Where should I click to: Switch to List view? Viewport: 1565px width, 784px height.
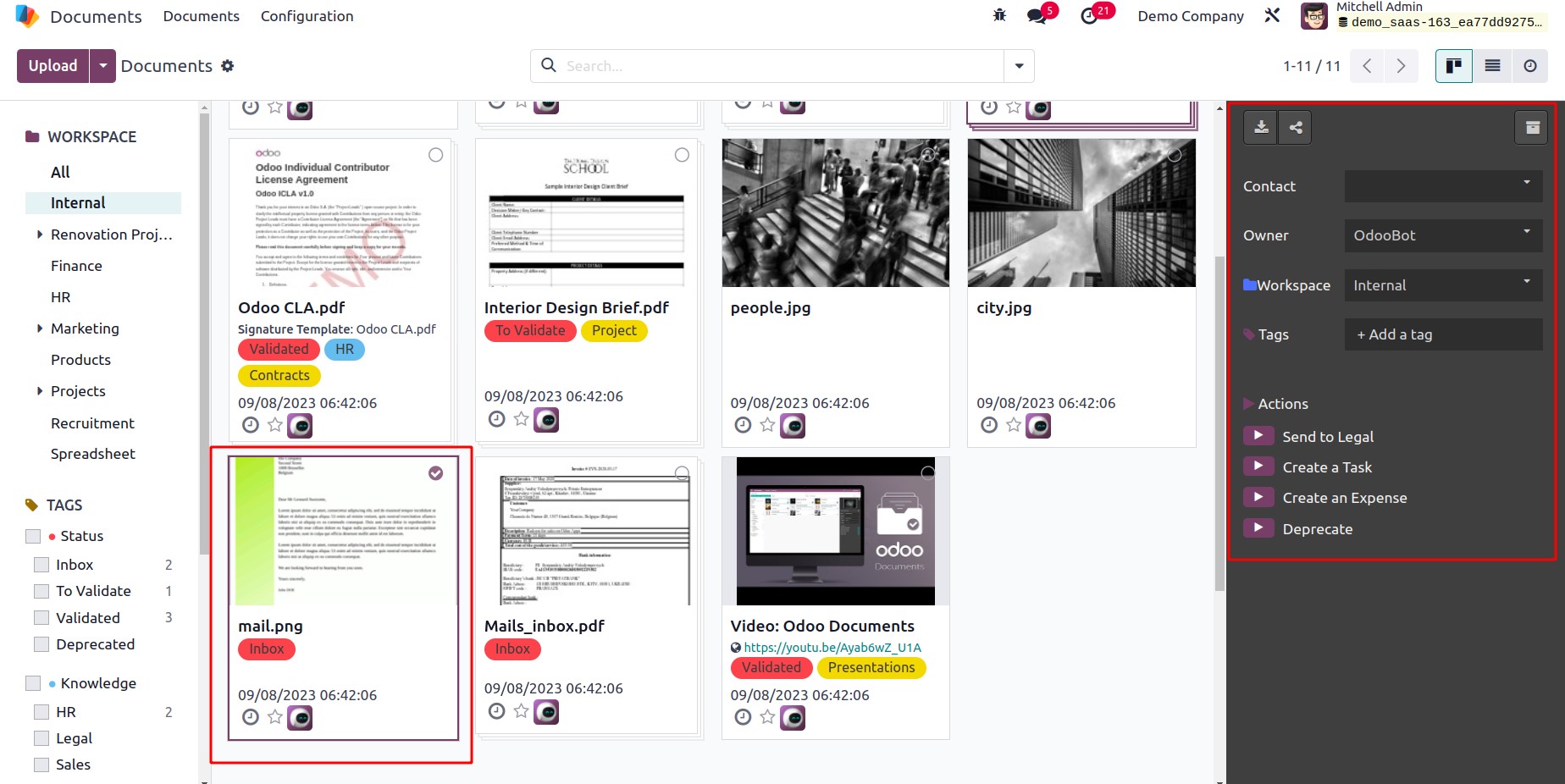click(x=1492, y=66)
